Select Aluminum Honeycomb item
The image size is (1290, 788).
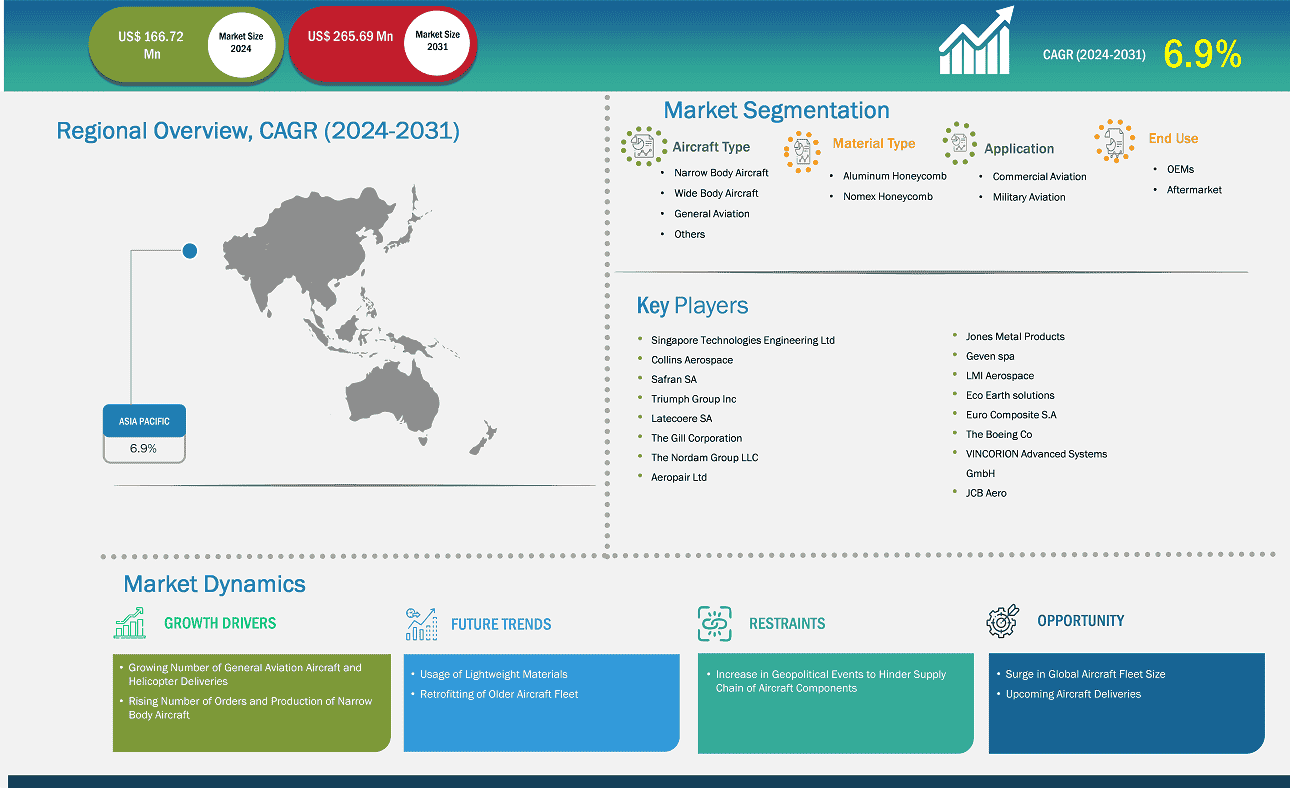[x=894, y=176]
